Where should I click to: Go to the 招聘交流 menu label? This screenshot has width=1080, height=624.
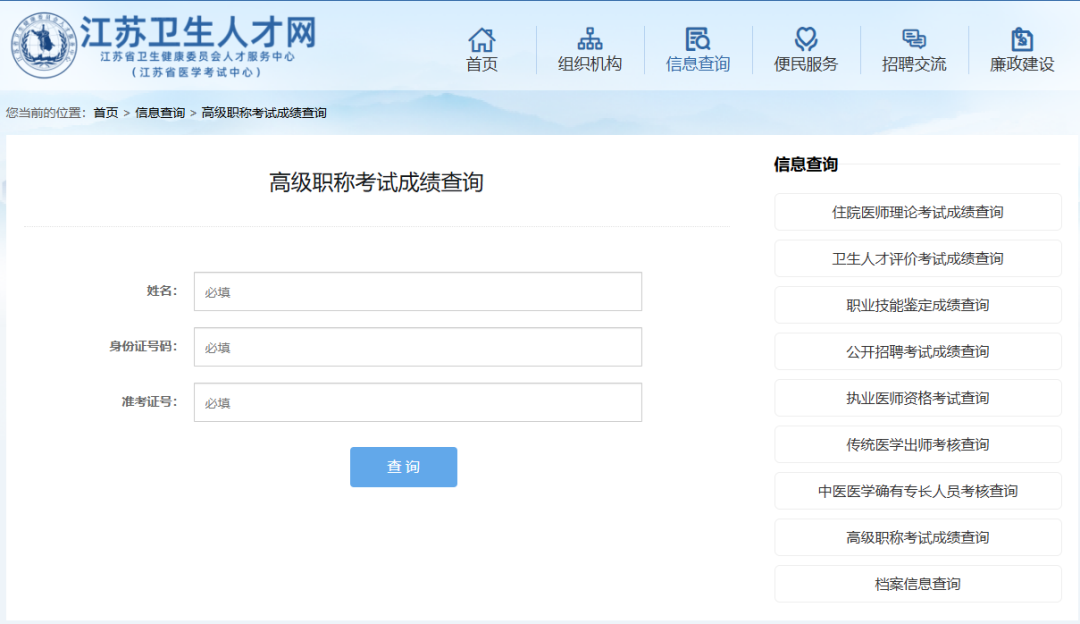[x=914, y=64]
